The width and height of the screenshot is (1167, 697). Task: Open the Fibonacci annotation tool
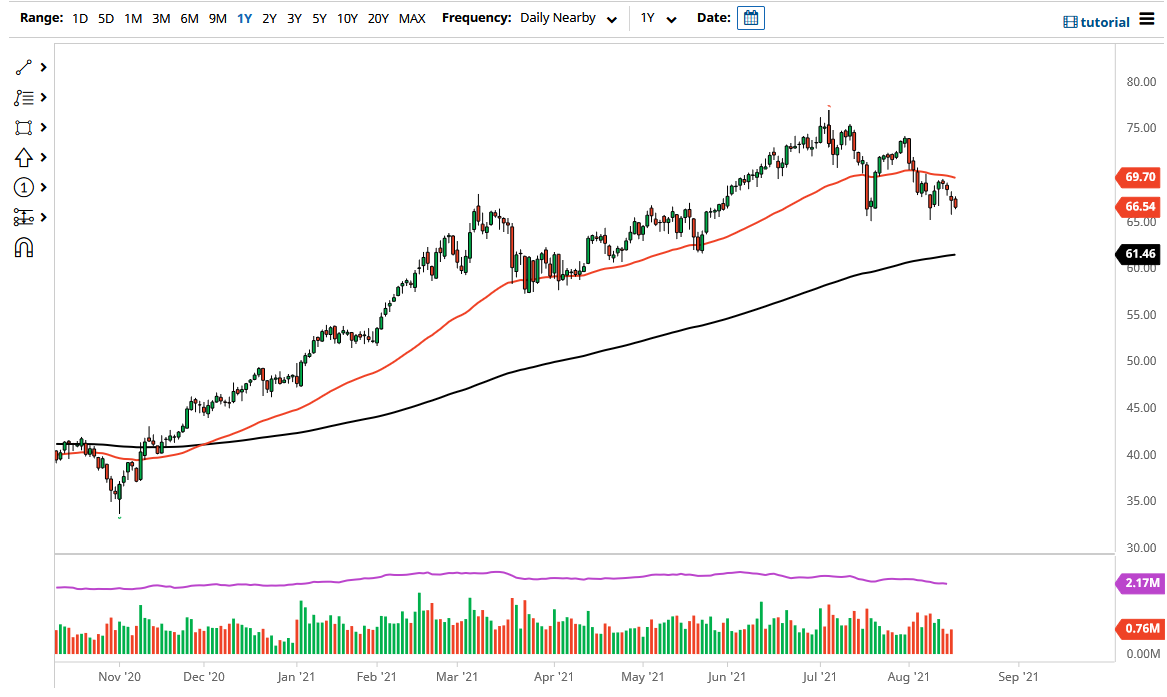(25, 97)
